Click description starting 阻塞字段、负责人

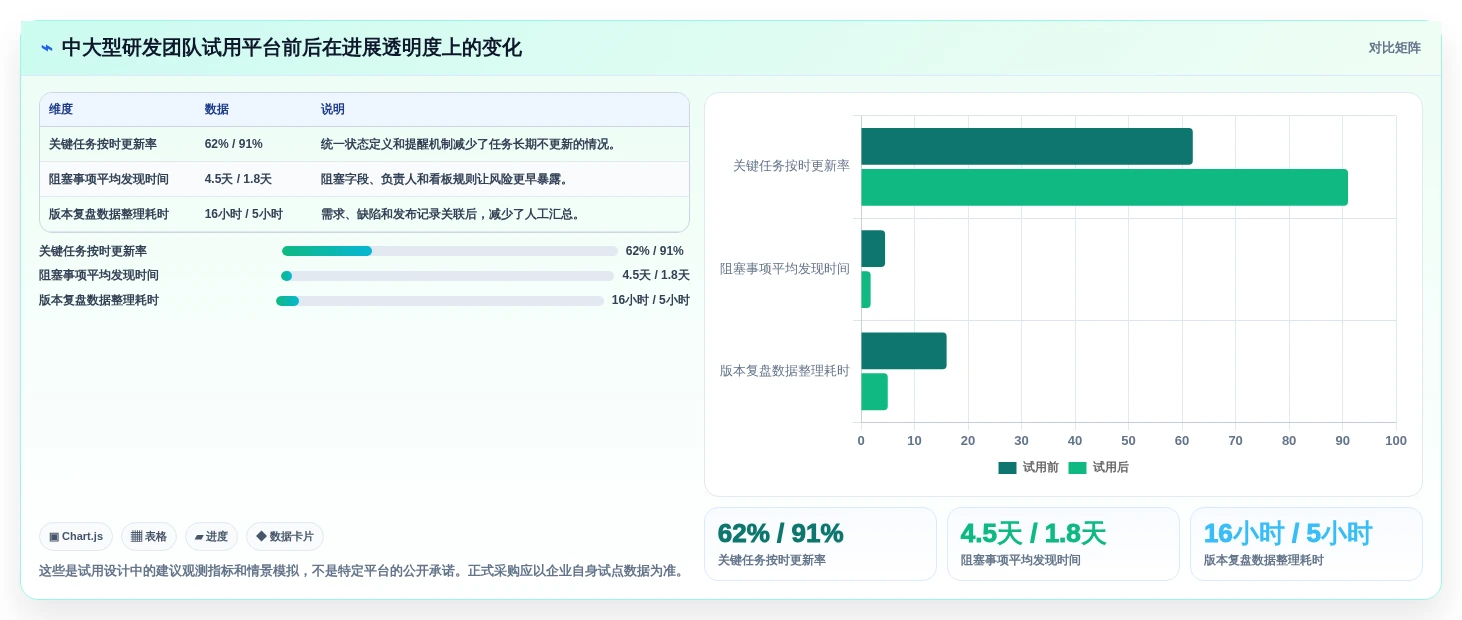[x=447, y=179]
